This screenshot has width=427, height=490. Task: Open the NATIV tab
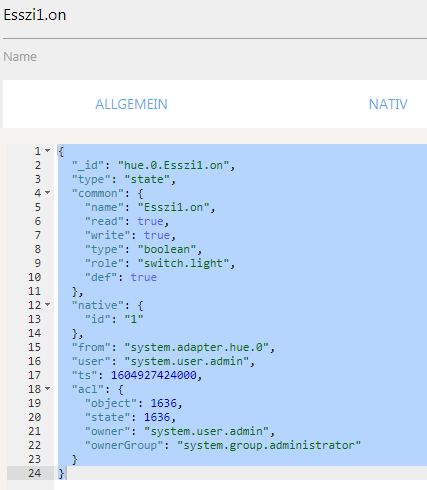coord(388,104)
